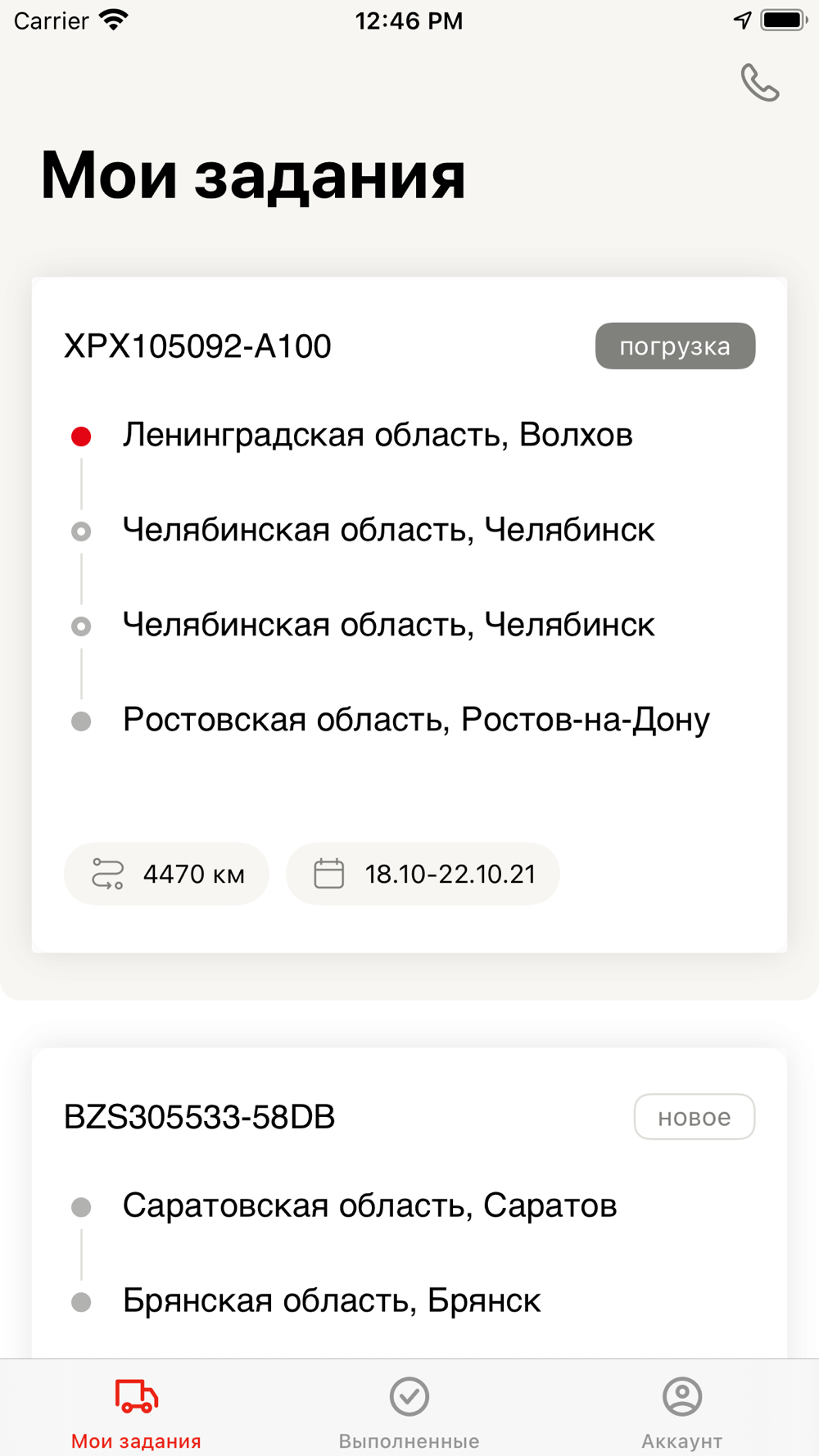The width and height of the screenshot is (819, 1456).
Task: Select Саратовская область, Саратов stop
Action: (x=369, y=1205)
